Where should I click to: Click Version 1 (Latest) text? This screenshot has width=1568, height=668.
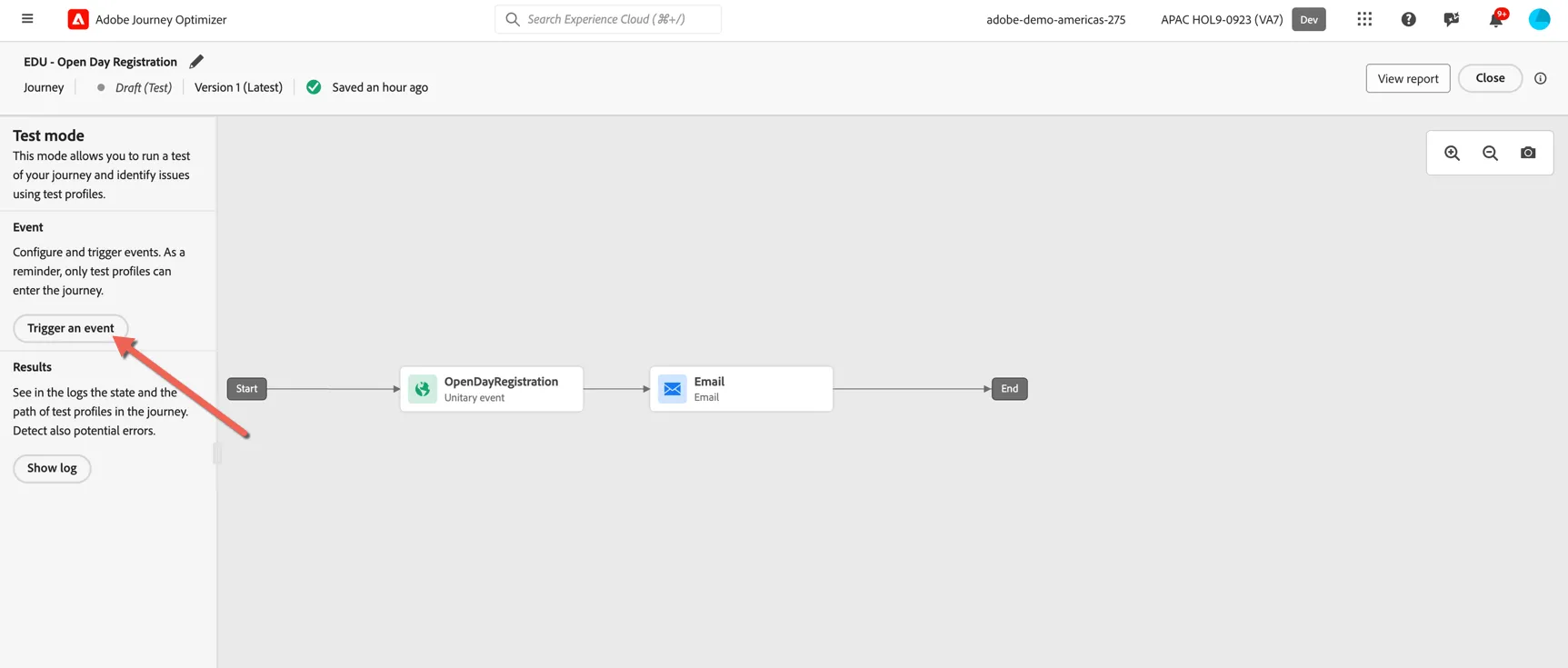[x=238, y=87]
